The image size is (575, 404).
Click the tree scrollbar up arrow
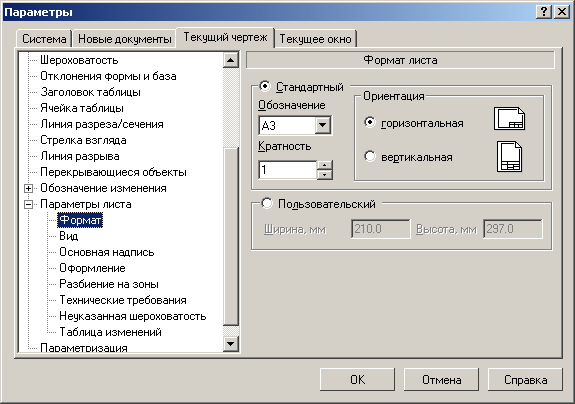231,60
